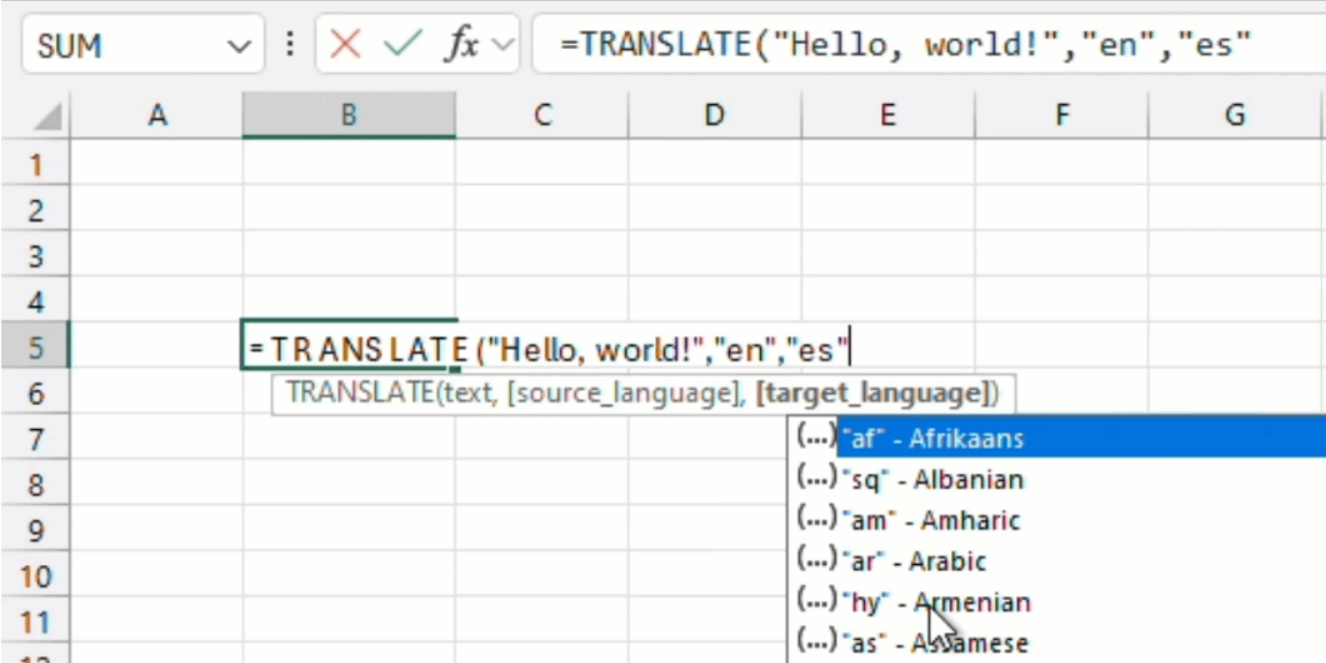Open the Name Box dropdown arrow
This screenshot has width=1326, height=663.
click(238, 44)
